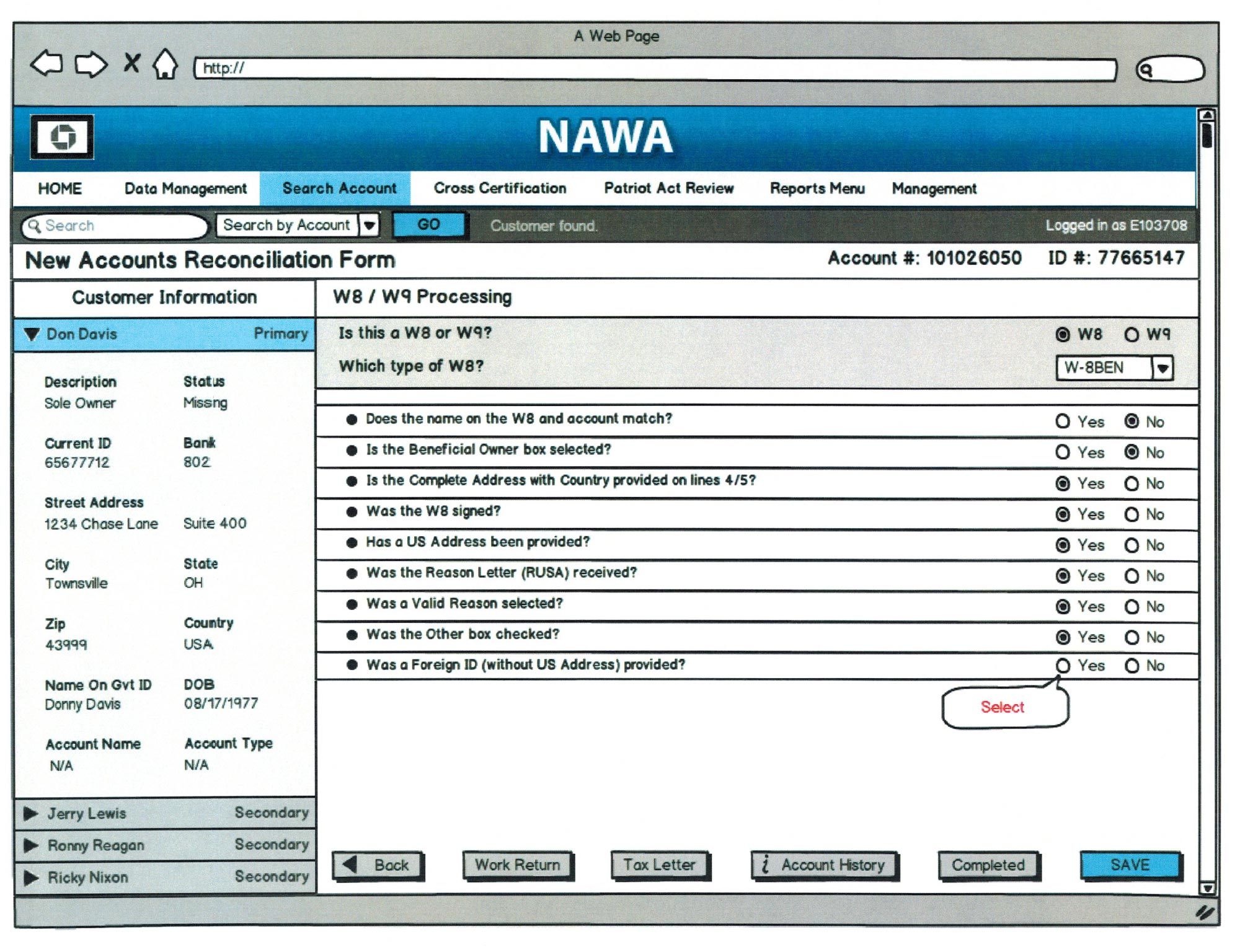The image size is (1240, 952).
Task: Open the Patriot Act Review menu
Action: 669,188
